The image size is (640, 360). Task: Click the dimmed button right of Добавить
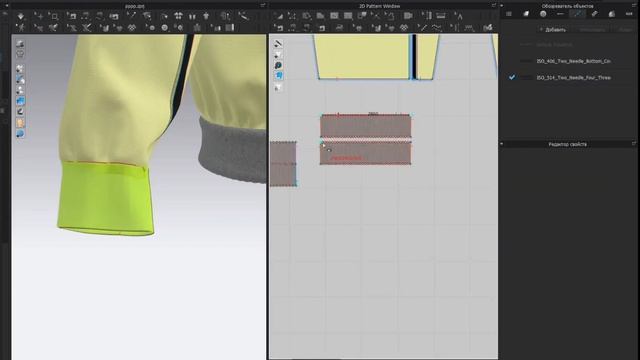click(592, 30)
